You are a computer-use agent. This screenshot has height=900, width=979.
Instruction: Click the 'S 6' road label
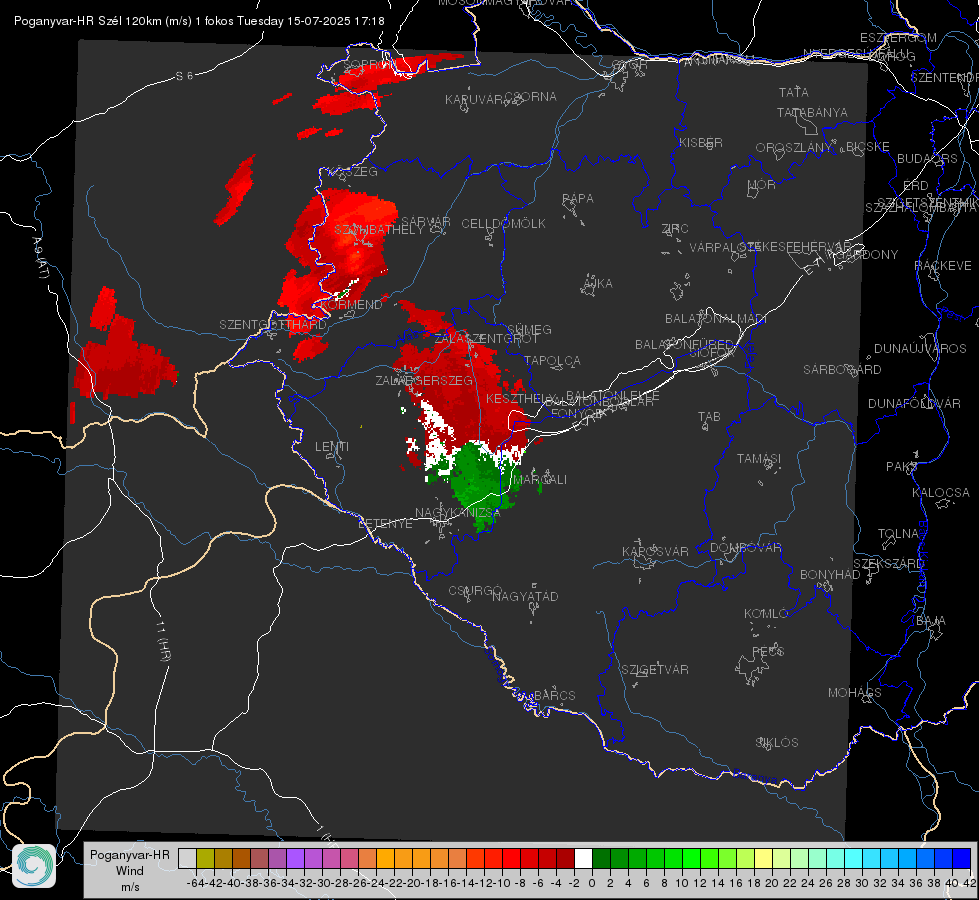[184, 76]
